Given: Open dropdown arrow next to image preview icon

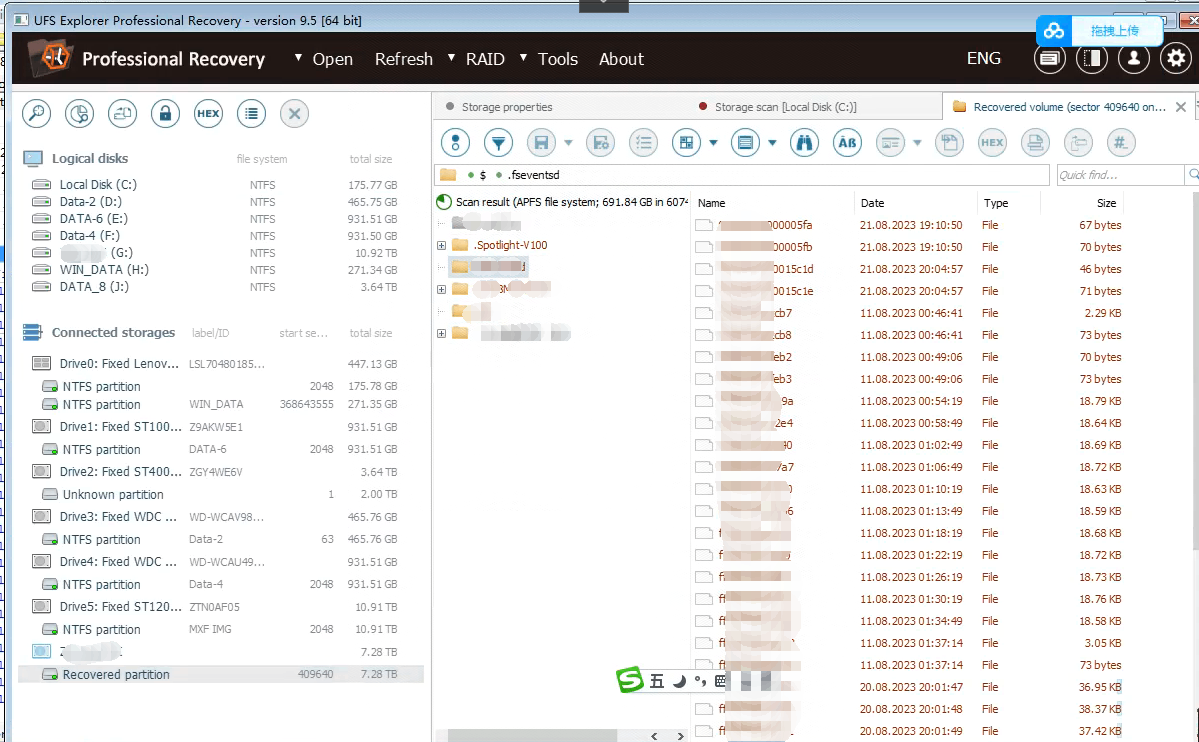Looking at the screenshot, I should 917,143.
